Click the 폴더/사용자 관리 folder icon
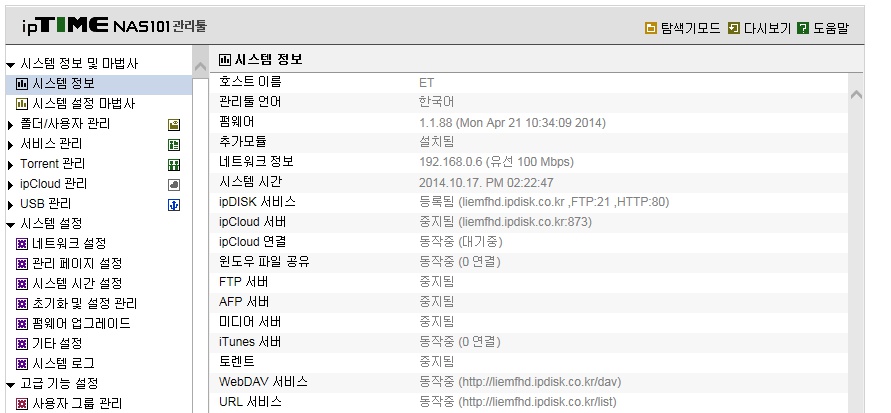This screenshot has width=891, height=413. (x=174, y=125)
